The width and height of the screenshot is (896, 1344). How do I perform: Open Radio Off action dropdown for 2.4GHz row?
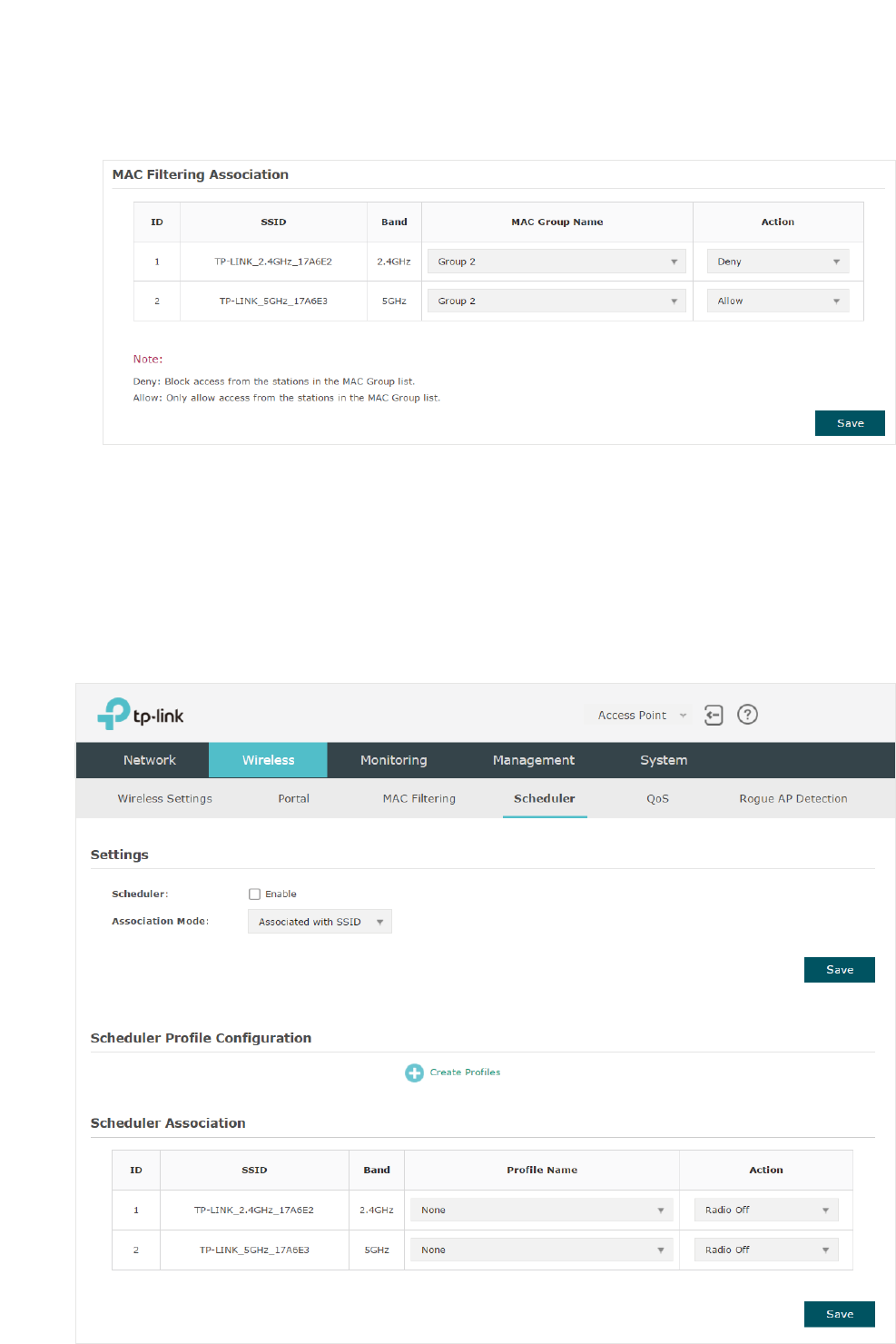coord(766,1210)
